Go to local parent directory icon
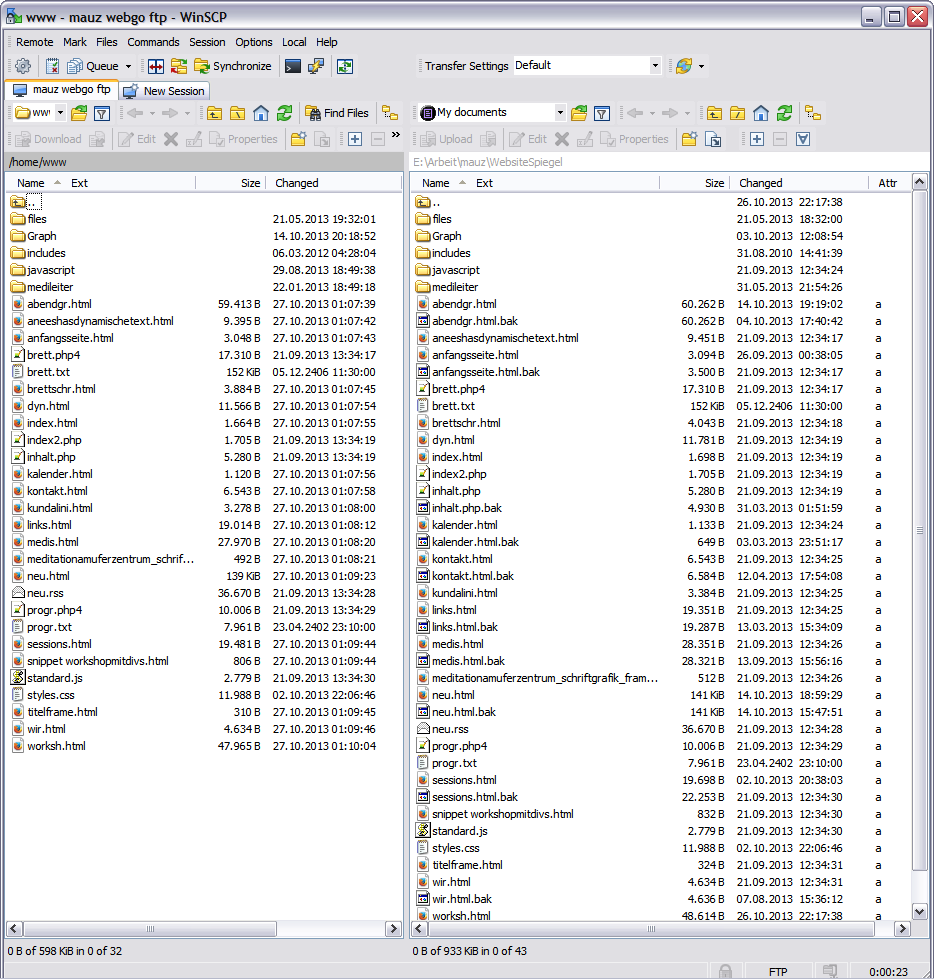This screenshot has width=934, height=980. [714, 113]
